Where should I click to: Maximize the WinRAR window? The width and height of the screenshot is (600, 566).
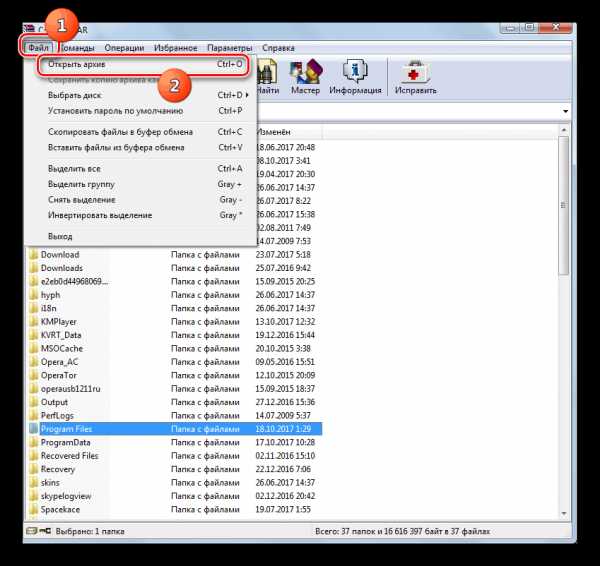529,28
